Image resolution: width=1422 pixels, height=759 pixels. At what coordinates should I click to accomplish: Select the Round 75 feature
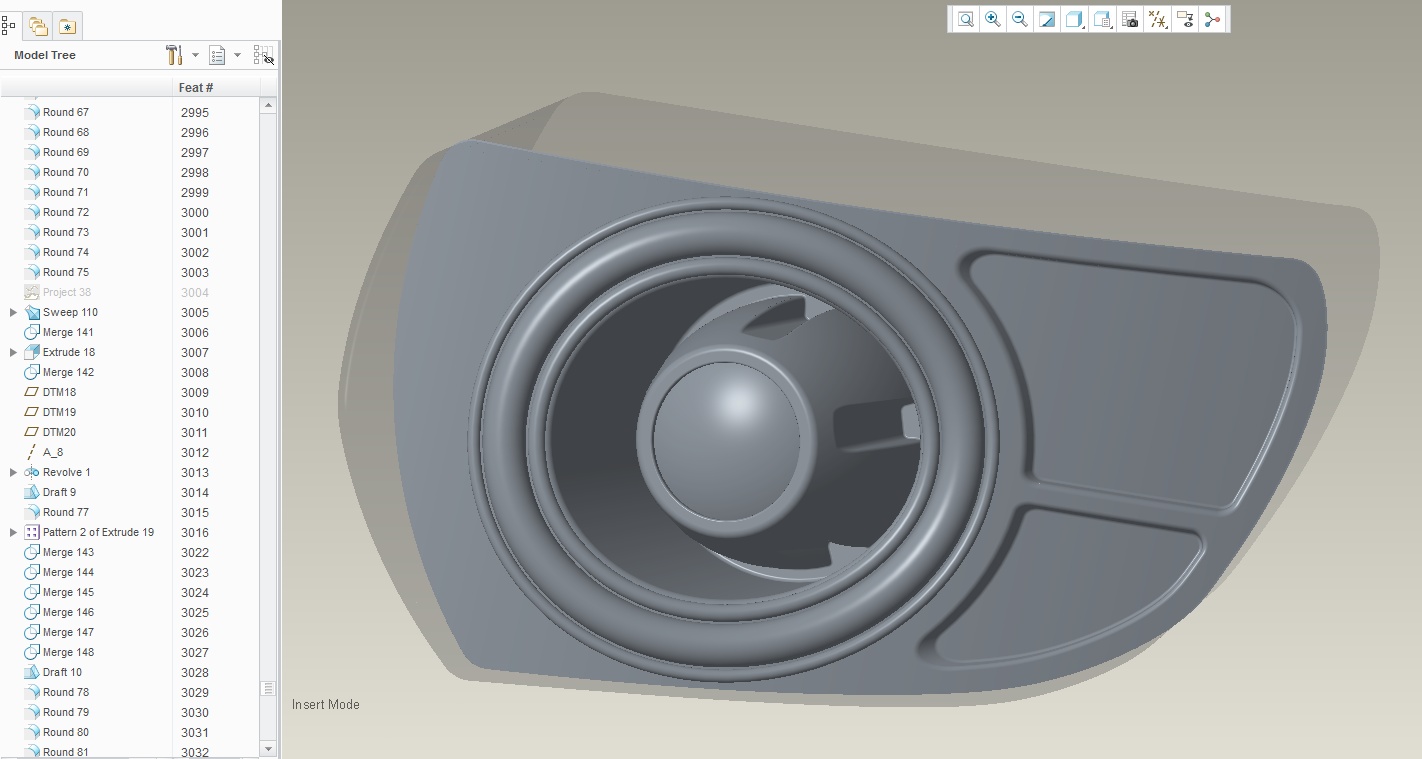coord(65,272)
